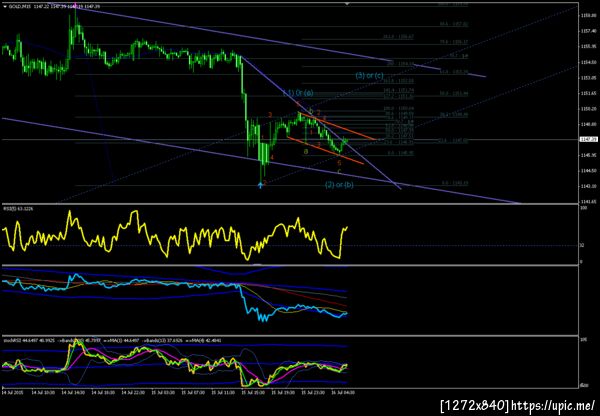Select the magenta marker at the chart high
The image size is (600, 416).
tap(75, 6)
